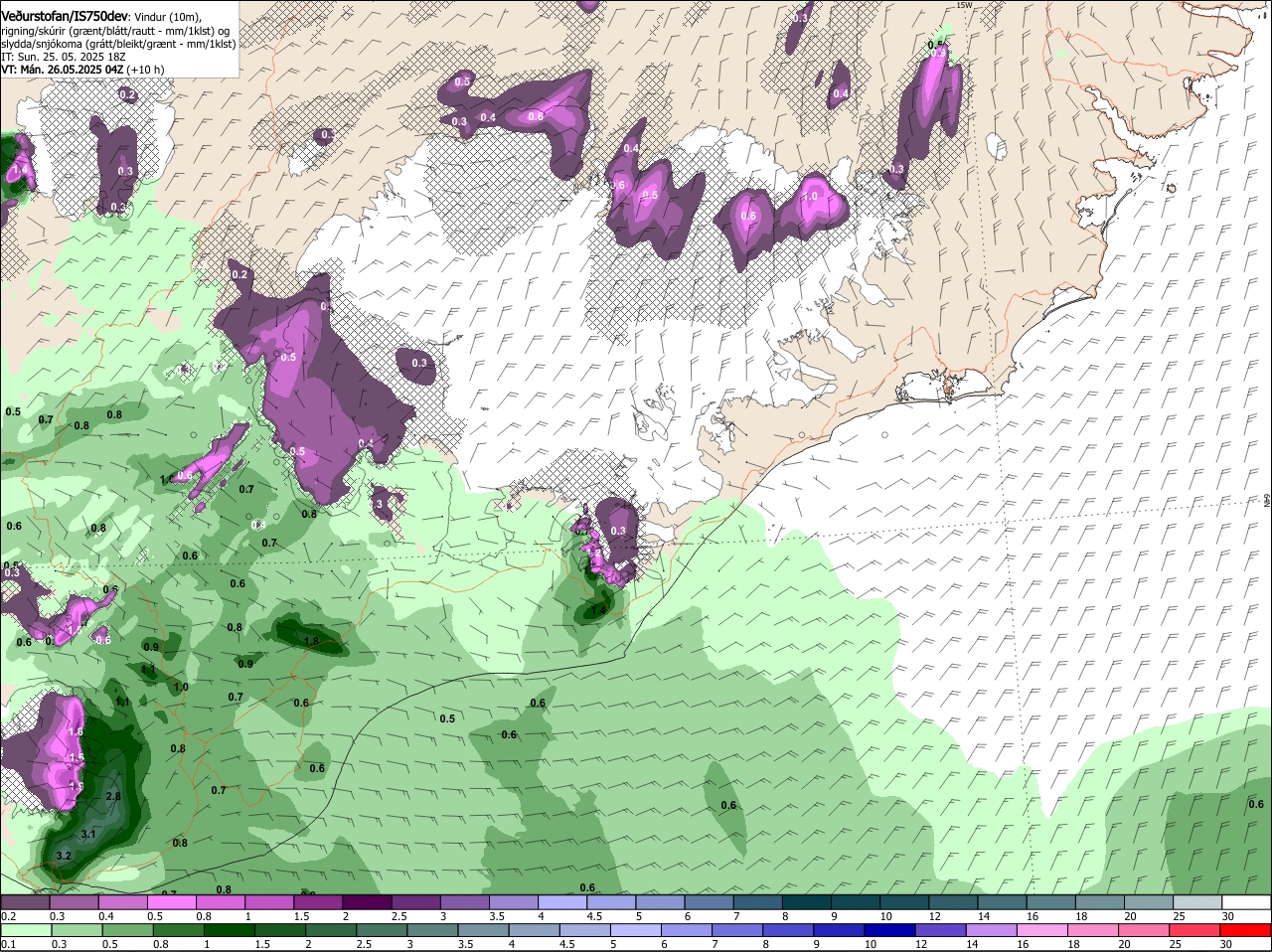Select the 3.1 precipitation value on the map
Image resolution: width=1272 pixels, height=952 pixels.
pyautogui.click(x=87, y=834)
